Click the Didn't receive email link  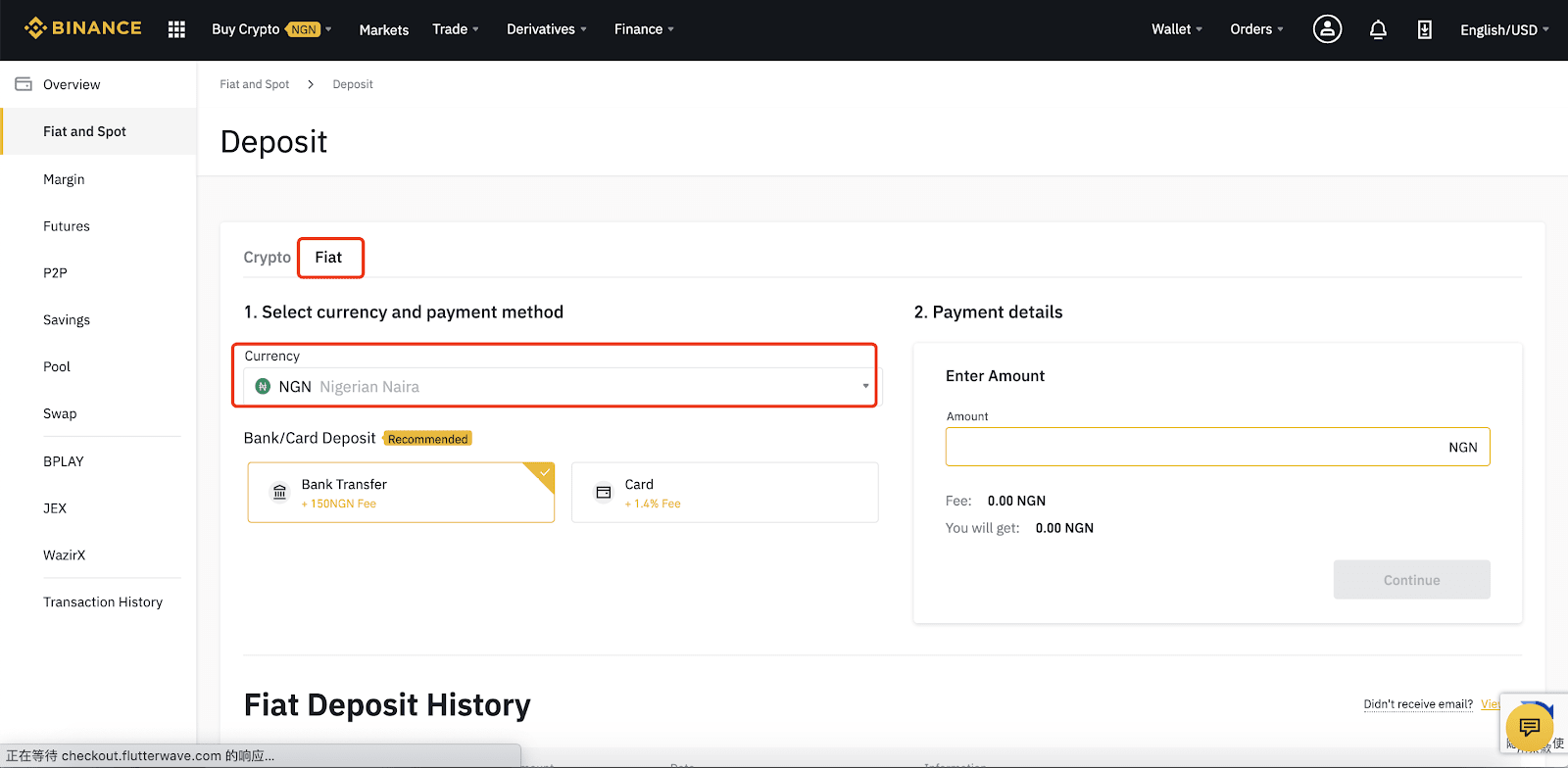pos(1418,704)
